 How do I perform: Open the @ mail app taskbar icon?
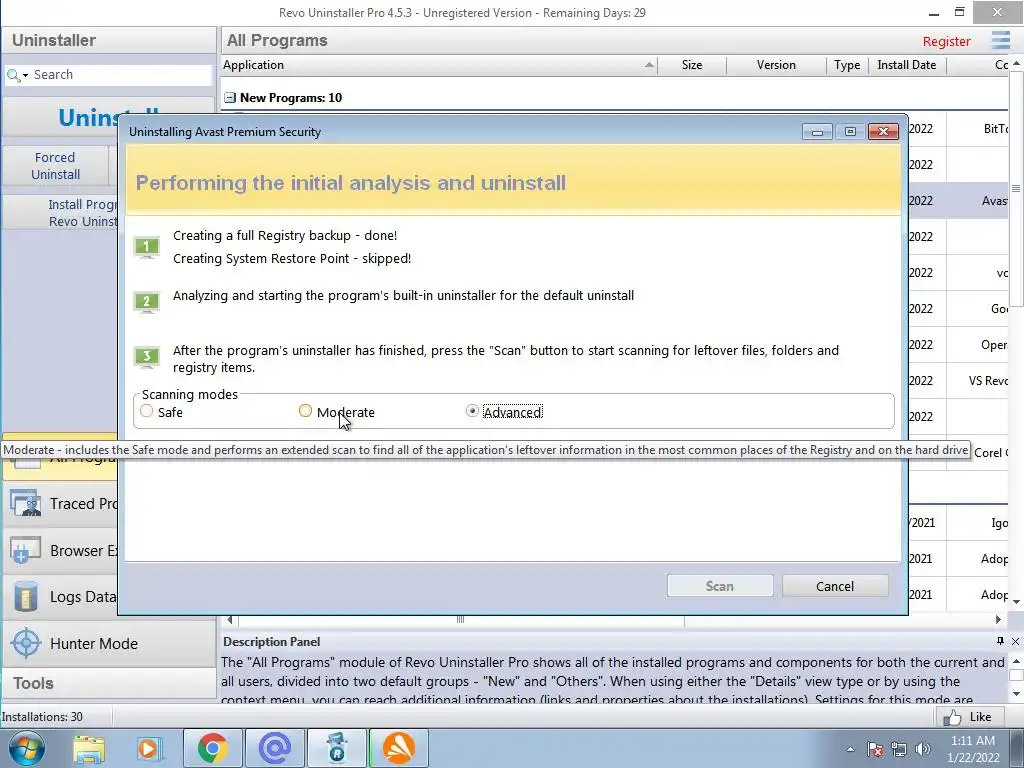275,748
